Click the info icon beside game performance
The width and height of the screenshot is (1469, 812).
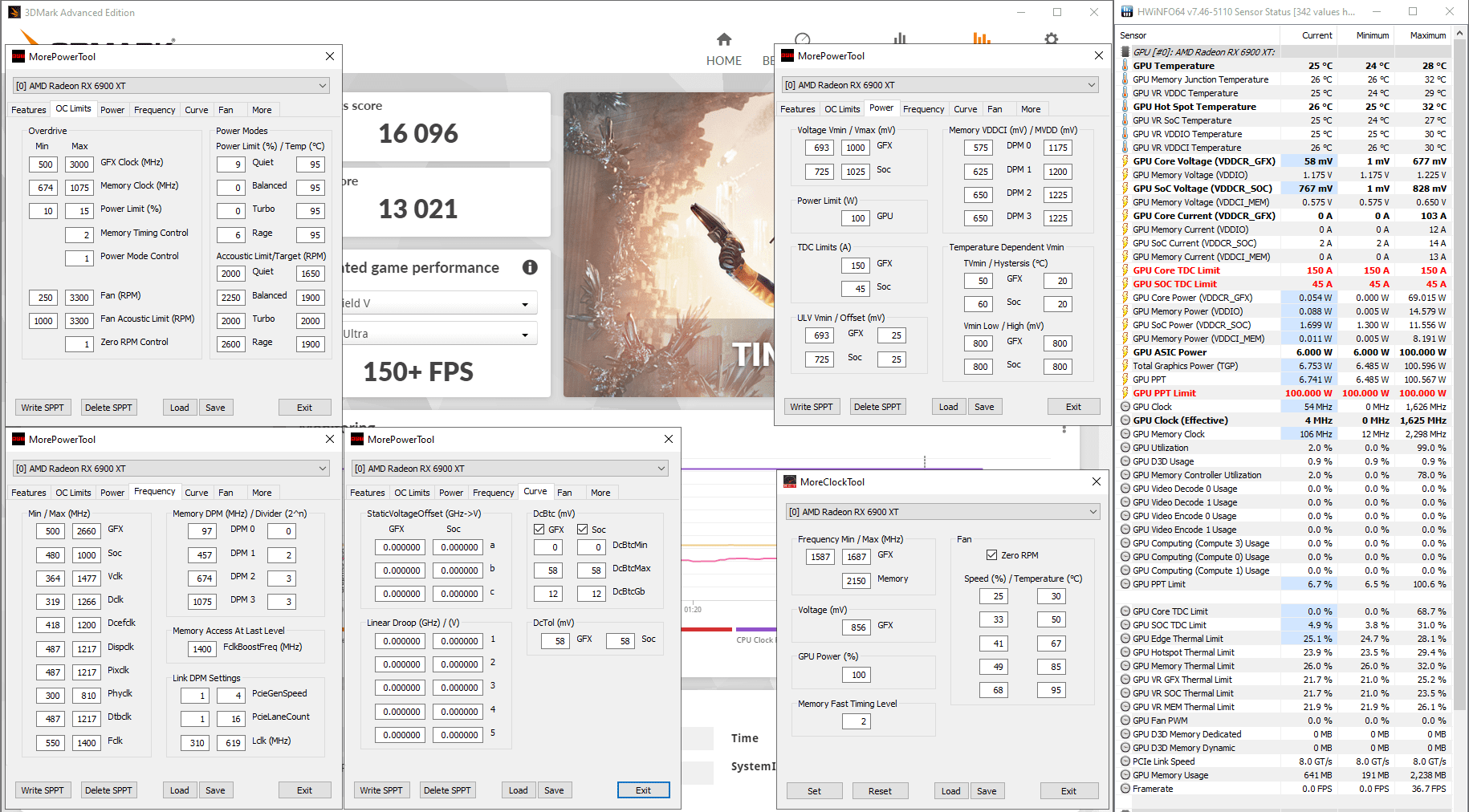point(530,268)
